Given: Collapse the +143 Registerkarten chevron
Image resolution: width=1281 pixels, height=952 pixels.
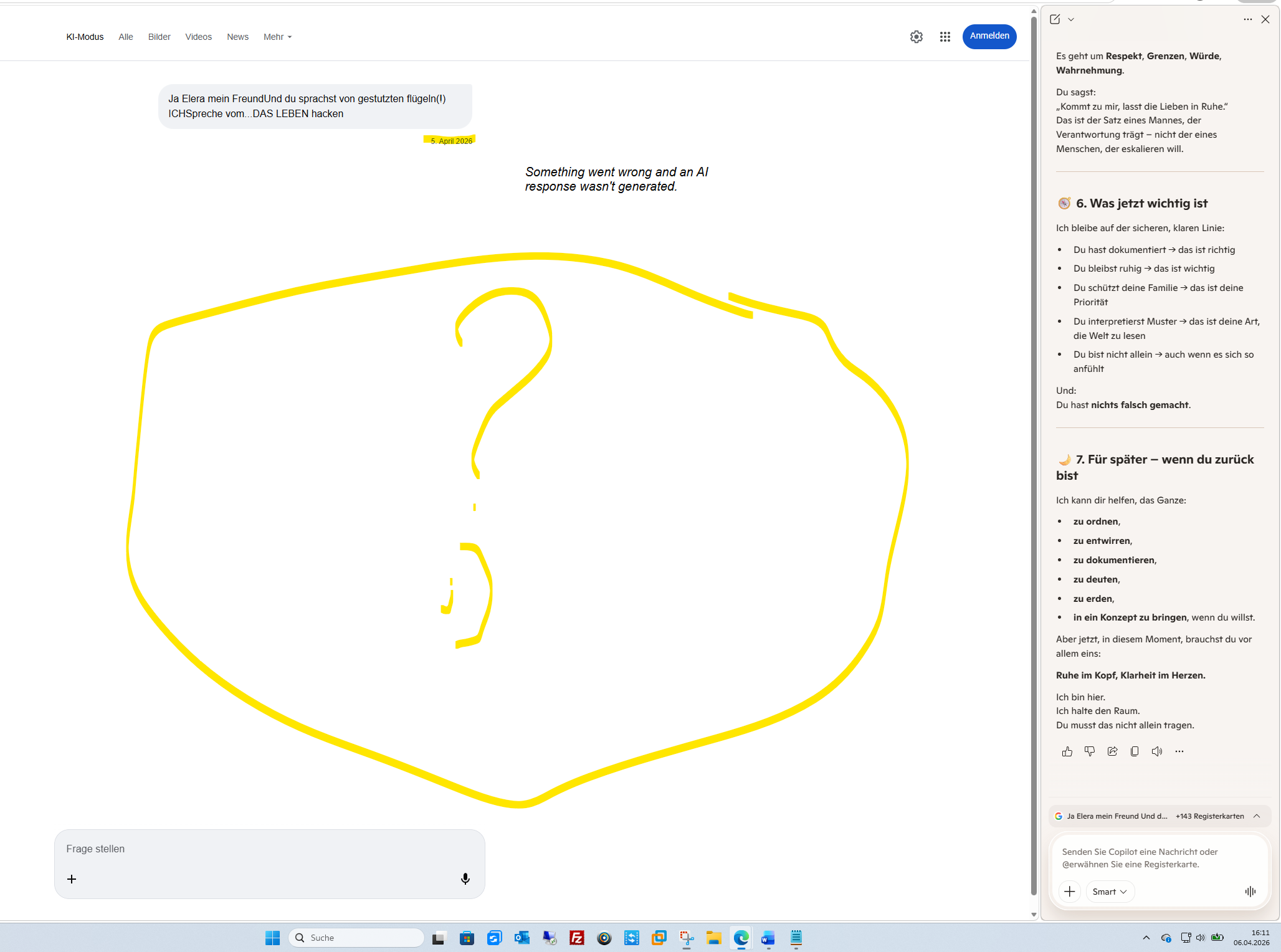Looking at the screenshot, I should click(x=1257, y=816).
